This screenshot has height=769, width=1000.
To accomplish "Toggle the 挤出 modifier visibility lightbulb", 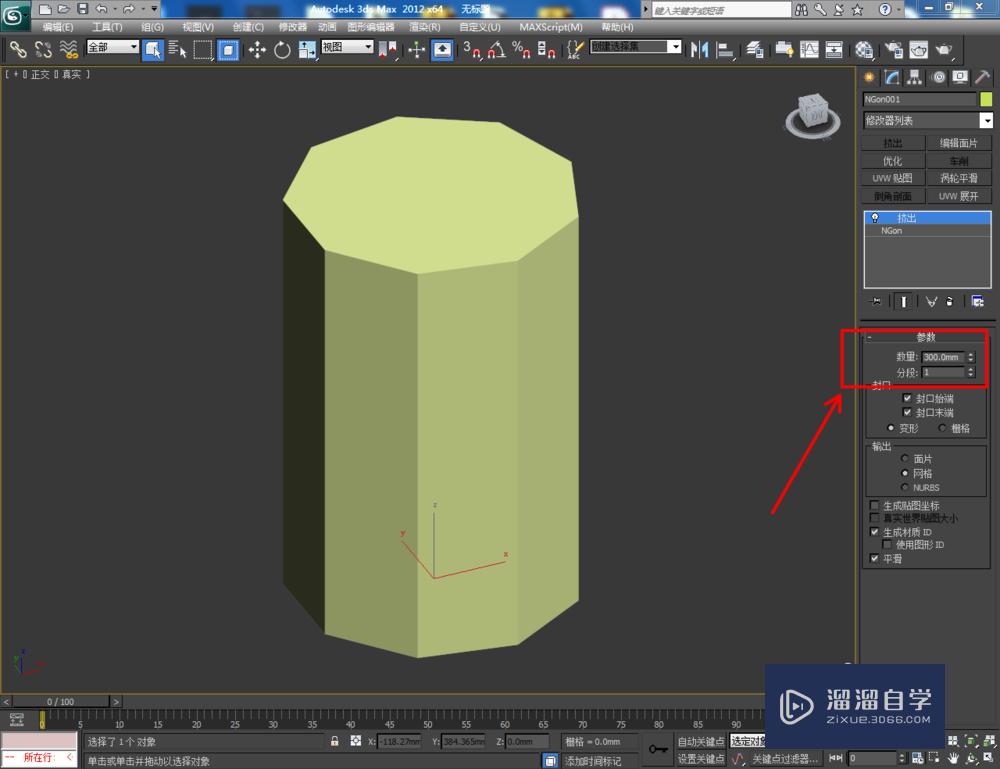I will [x=875, y=217].
